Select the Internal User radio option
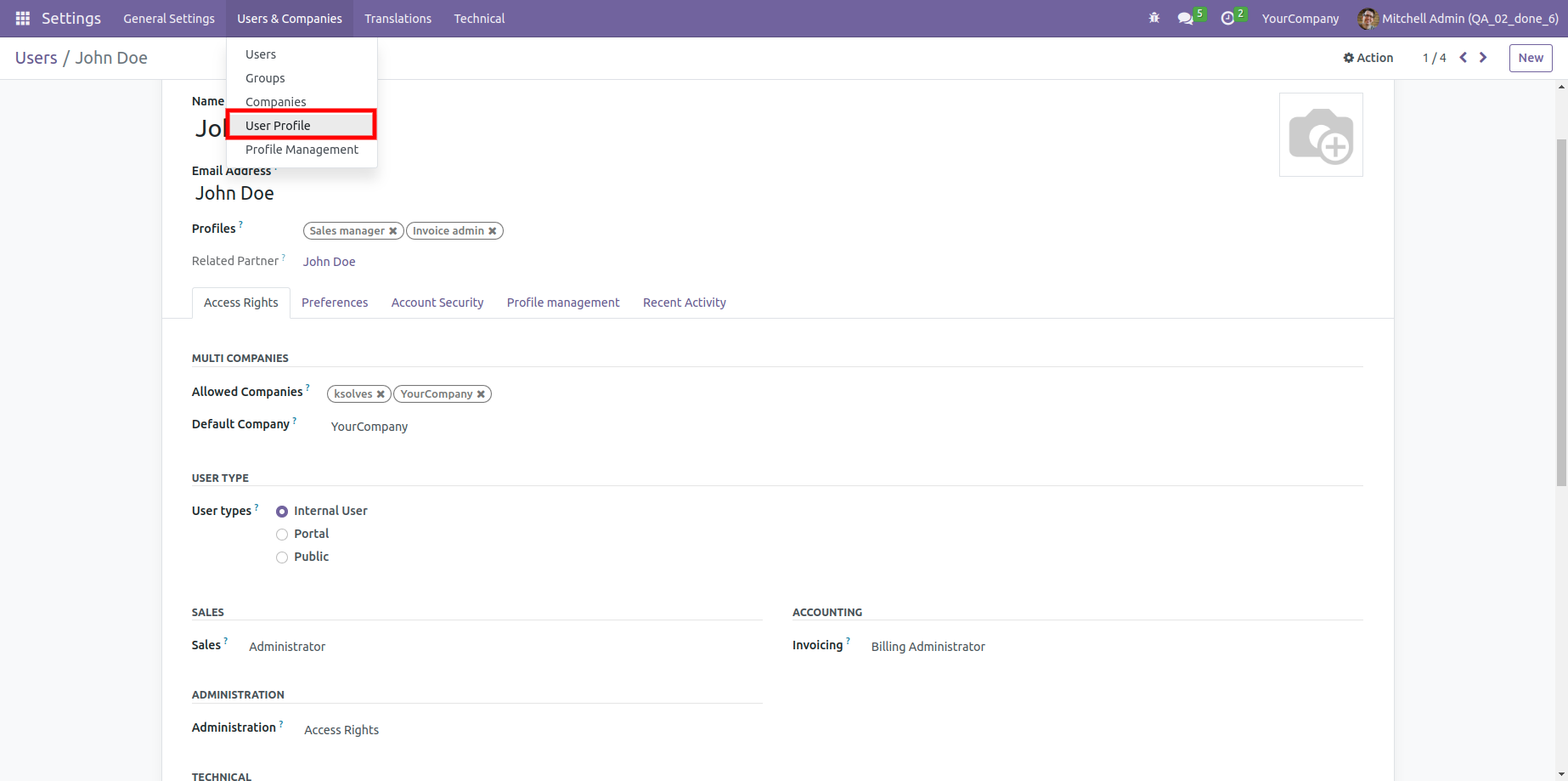The height and width of the screenshot is (781, 1568). click(x=282, y=512)
